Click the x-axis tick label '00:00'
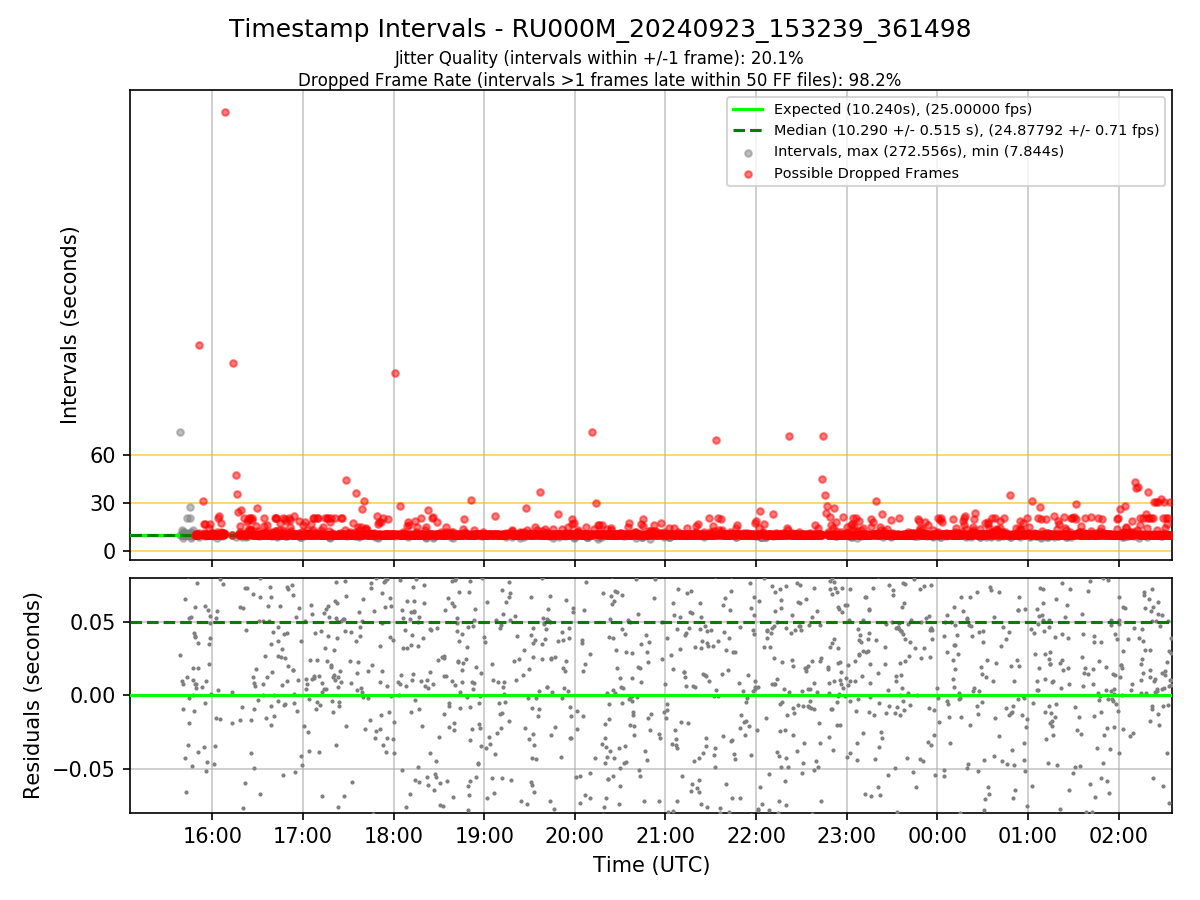Screen dimensions: 1200x900 (x=937, y=834)
